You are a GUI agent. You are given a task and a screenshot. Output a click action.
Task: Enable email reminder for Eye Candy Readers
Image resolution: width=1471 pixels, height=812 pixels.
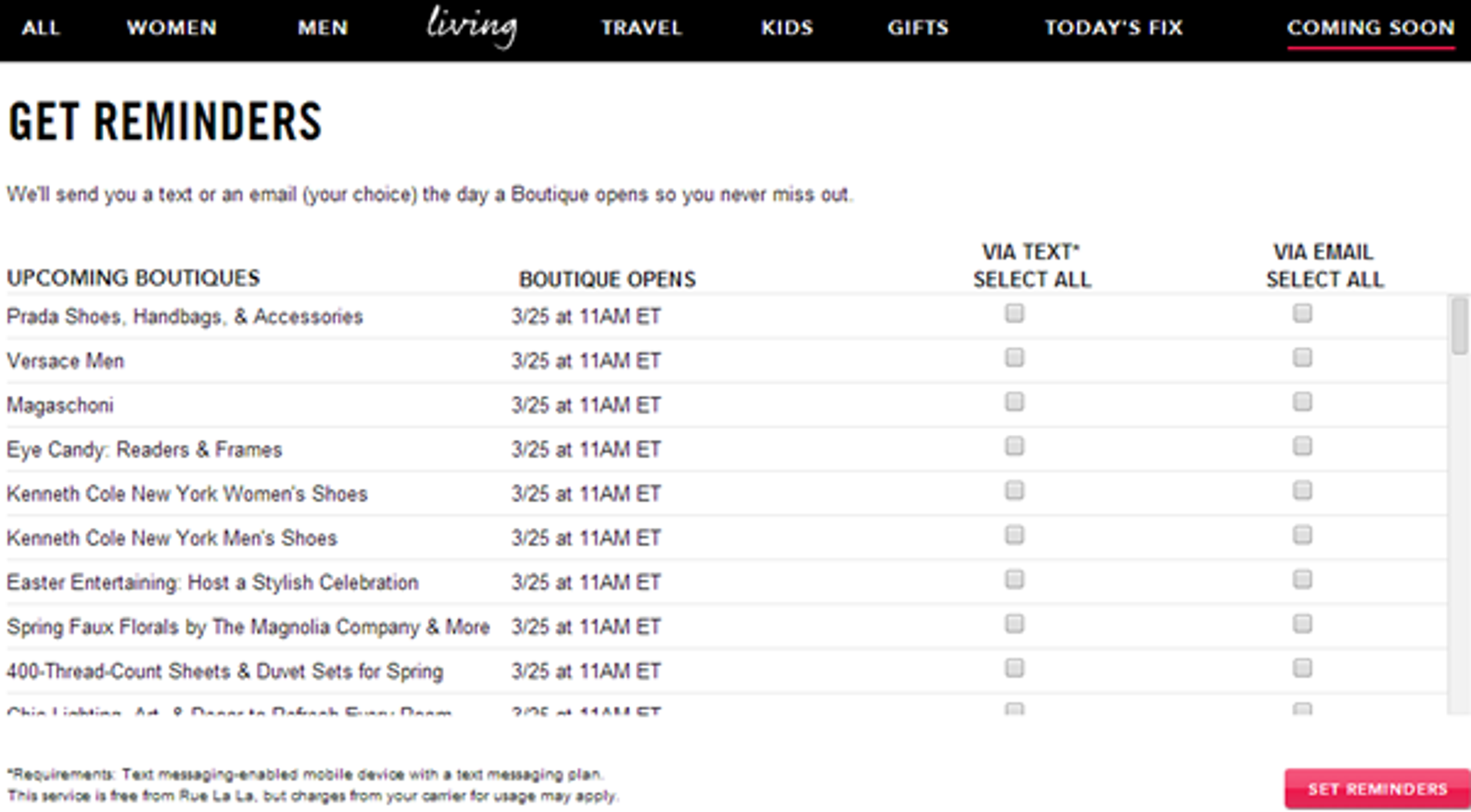tap(1302, 446)
